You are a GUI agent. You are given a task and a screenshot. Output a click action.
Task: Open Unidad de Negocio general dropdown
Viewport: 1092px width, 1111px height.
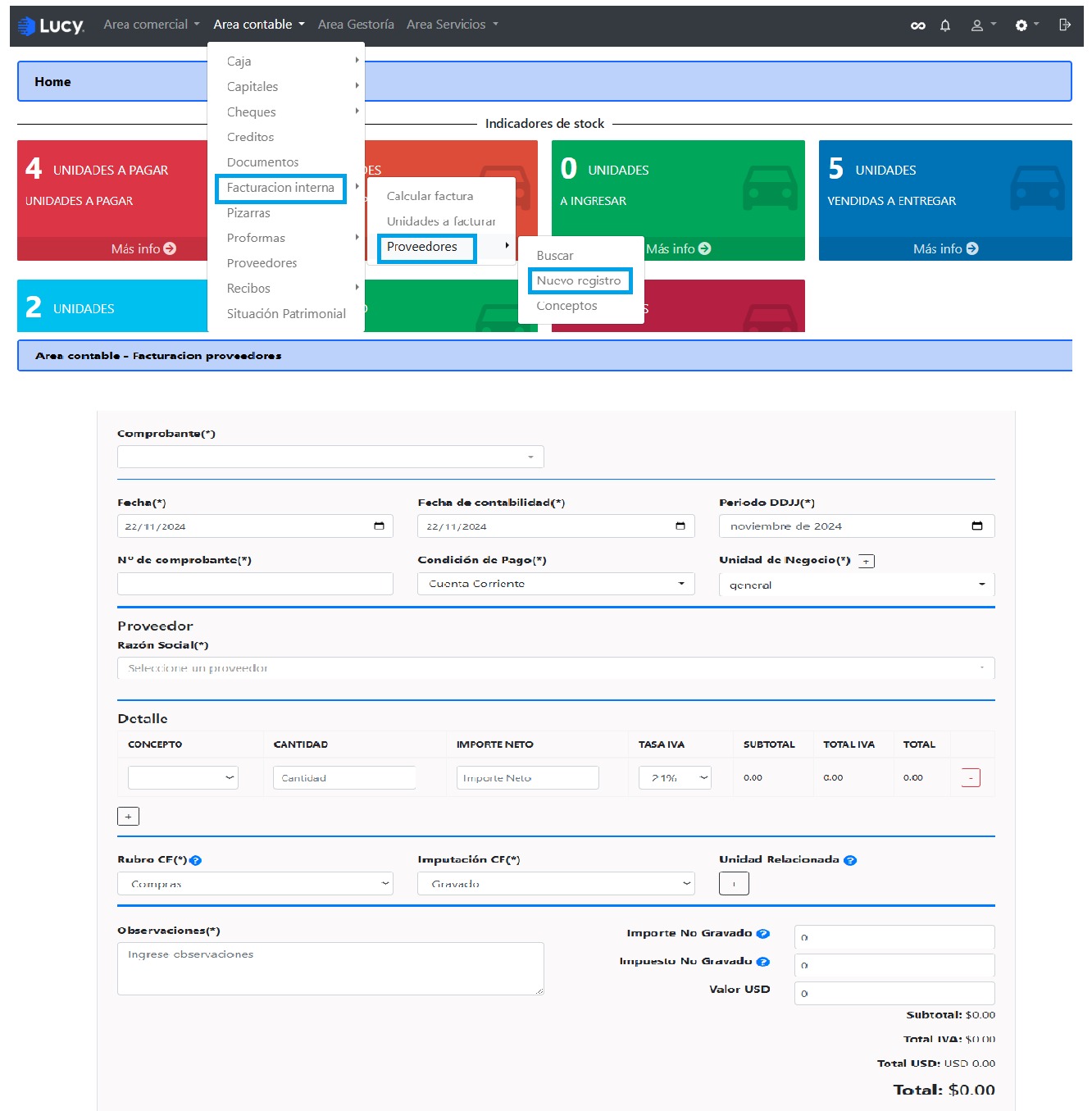tap(857, 585)
